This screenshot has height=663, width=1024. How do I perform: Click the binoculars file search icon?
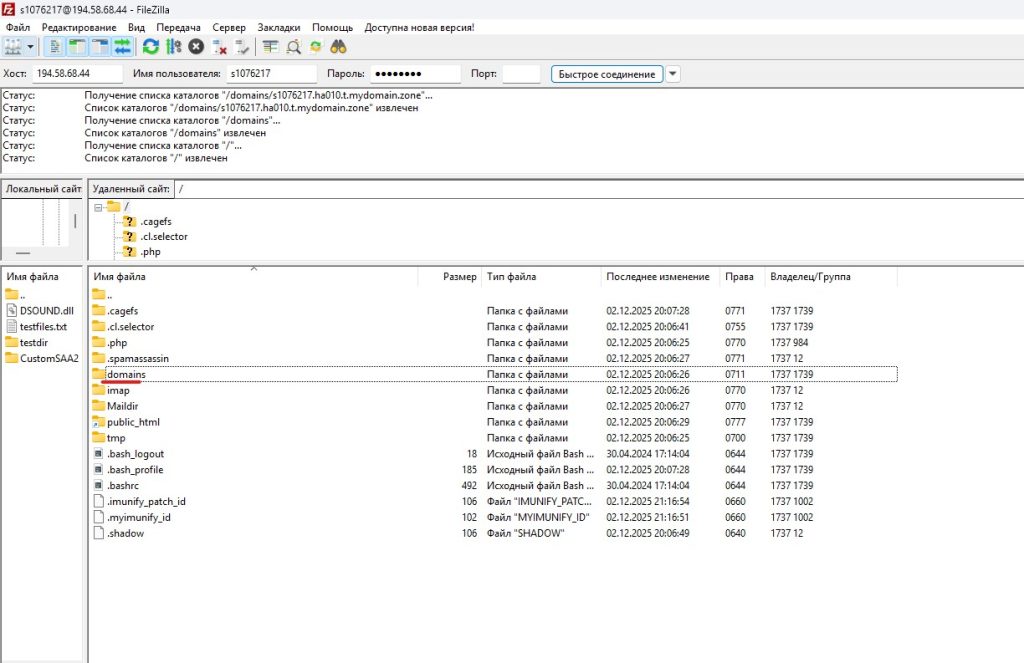click(x=338, y=47)
